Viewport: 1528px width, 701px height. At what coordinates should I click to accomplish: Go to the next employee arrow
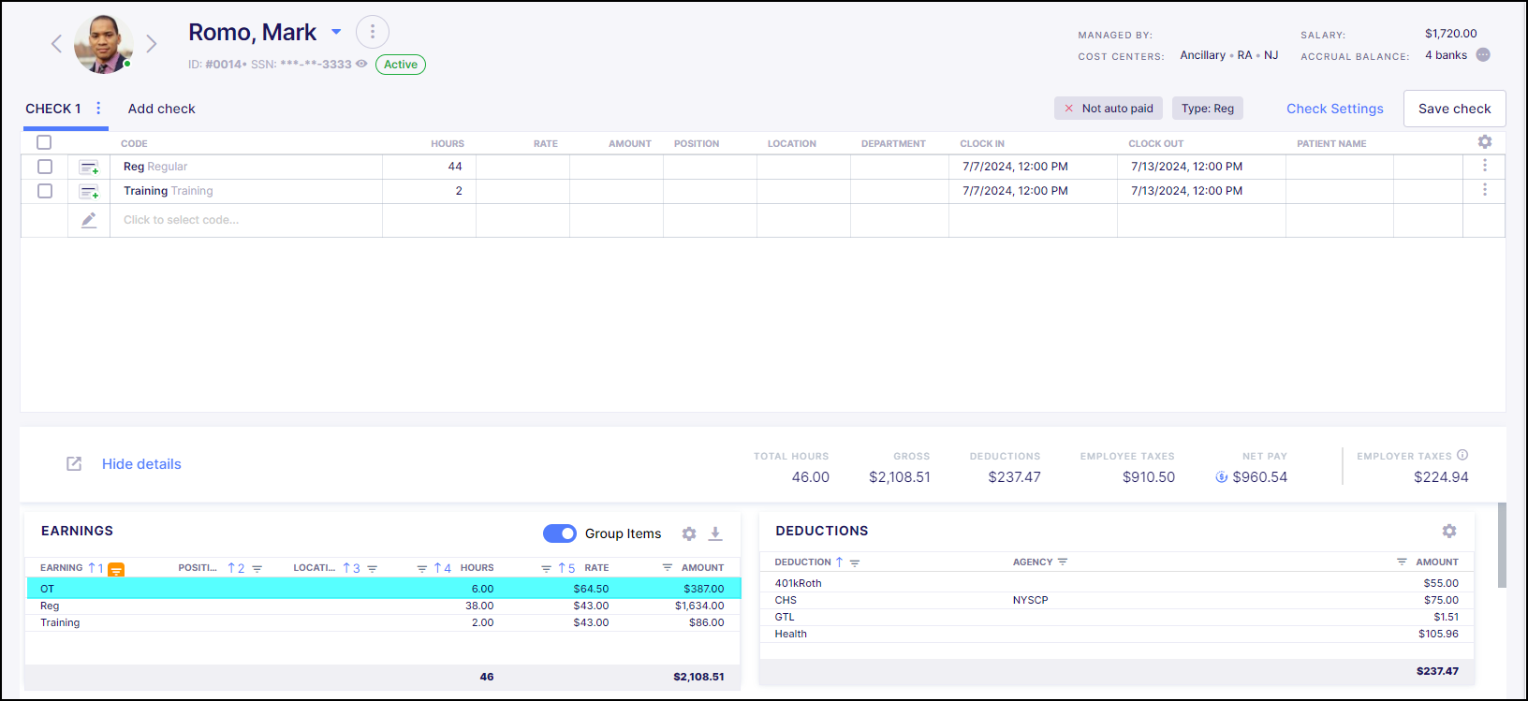pyautogui.click(x=152, y=44)
